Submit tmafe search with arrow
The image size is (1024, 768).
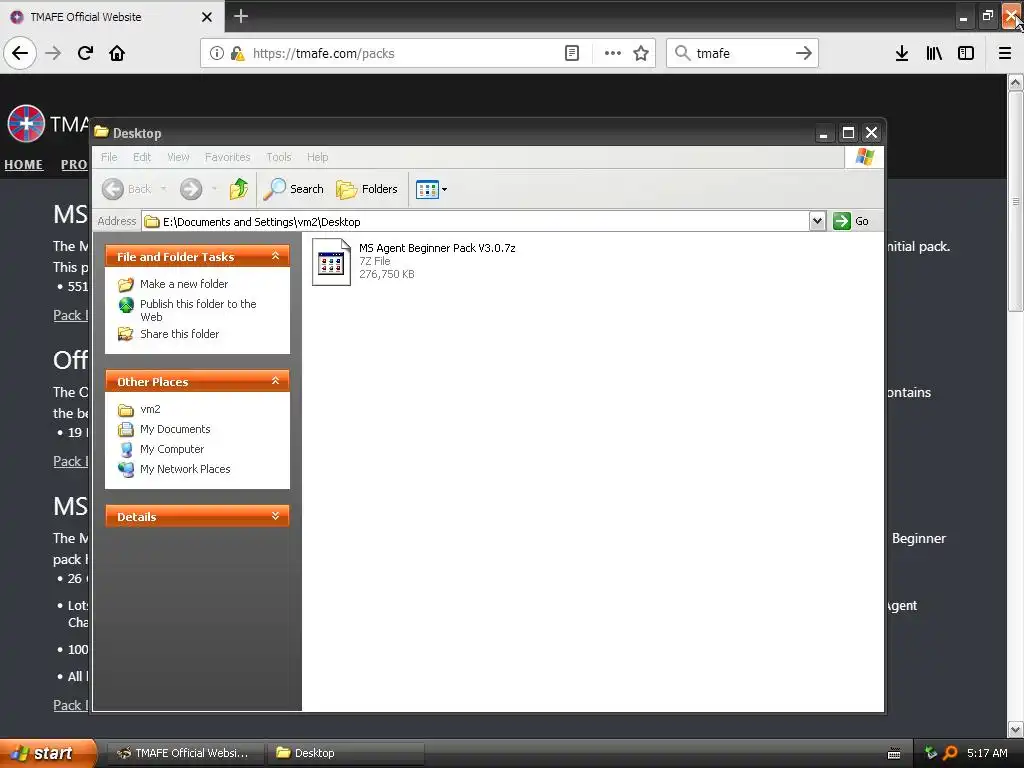(x=804, y=53)
